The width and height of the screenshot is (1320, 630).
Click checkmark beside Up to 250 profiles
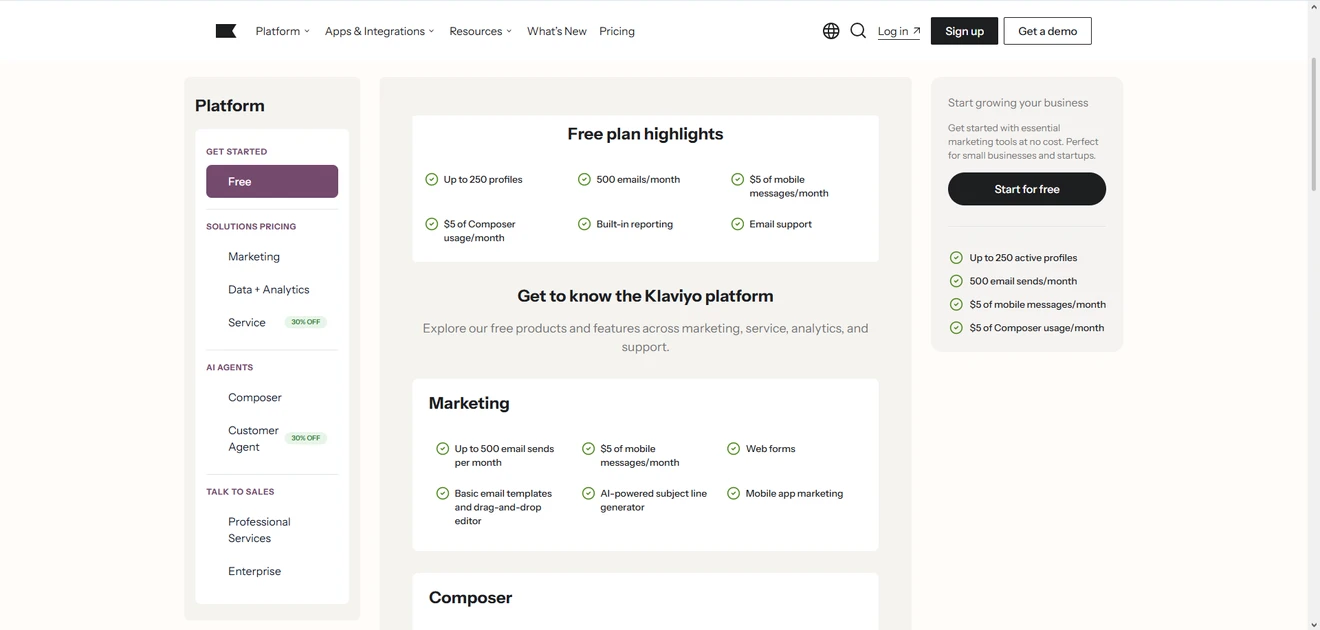pos(432,180)
